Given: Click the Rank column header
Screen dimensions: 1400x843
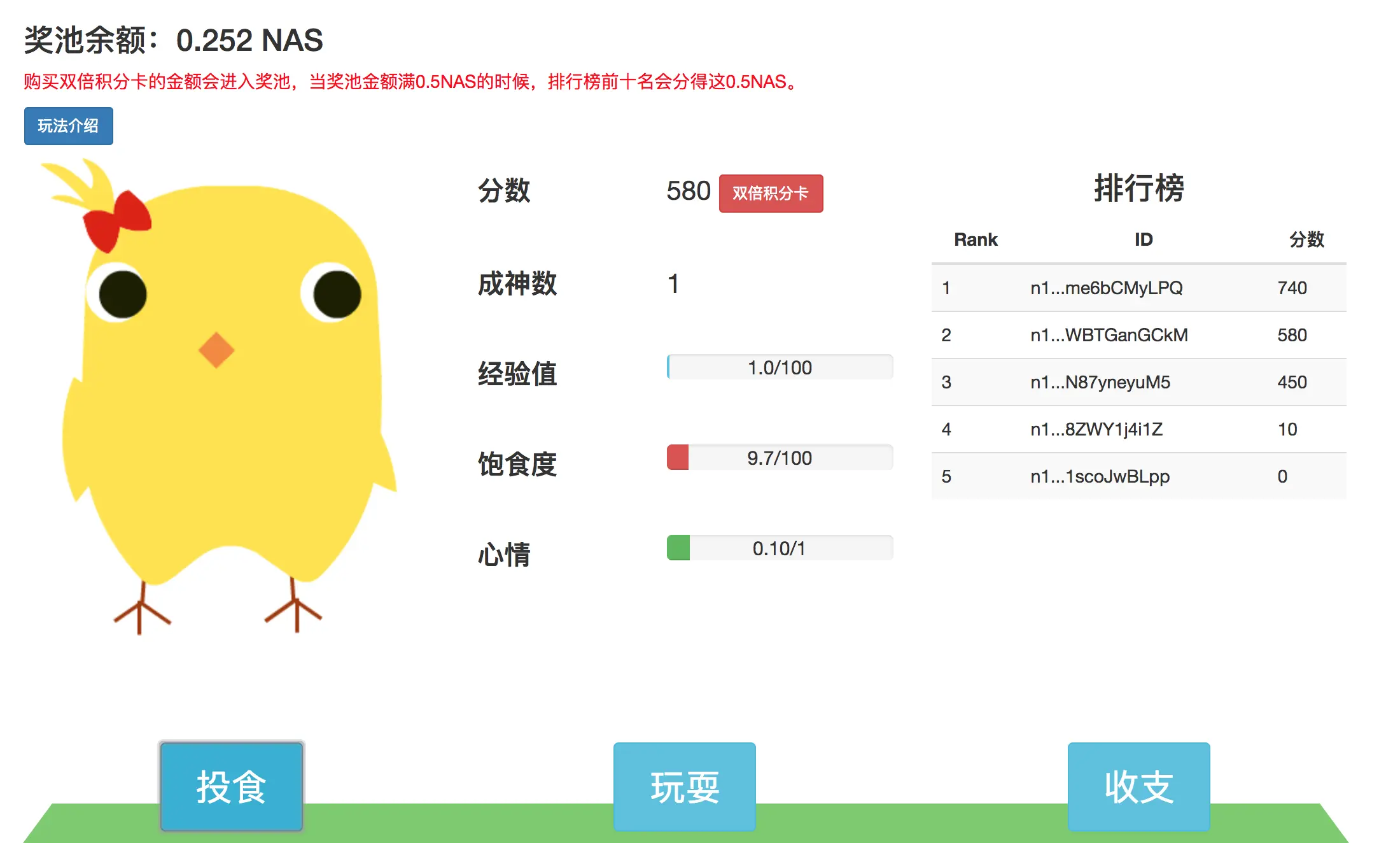Looking at the screenshot, I should click(x=976, y=239).
